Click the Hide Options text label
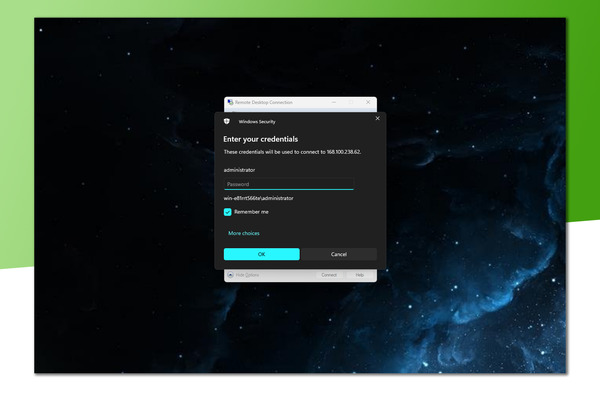Viewport: 600px width, 400px height. tap(247, 275)
